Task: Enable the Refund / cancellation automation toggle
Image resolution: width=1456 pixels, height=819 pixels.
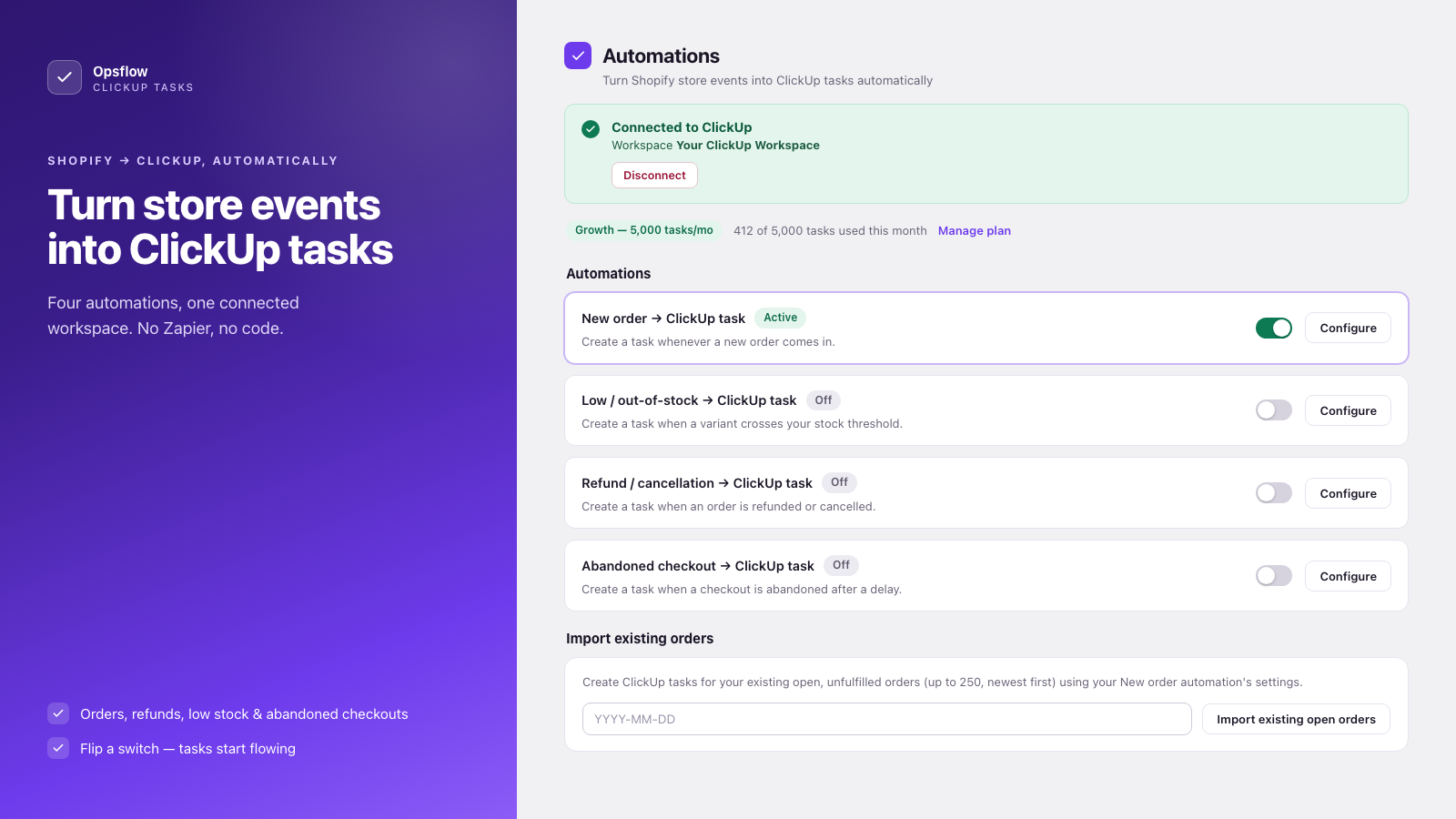Action: [x=1274, y=493]
